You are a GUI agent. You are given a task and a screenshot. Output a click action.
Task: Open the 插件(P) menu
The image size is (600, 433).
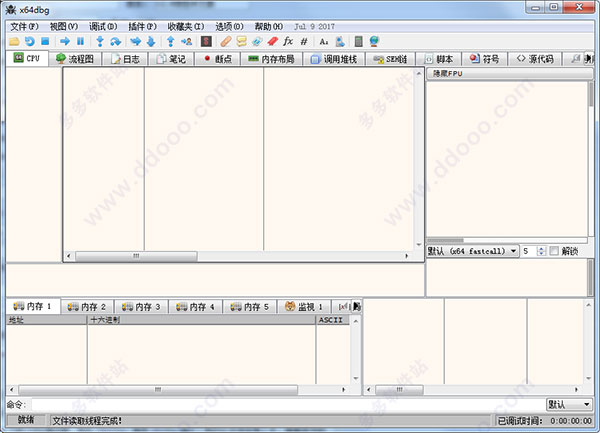pyautogui.click(x=142, y=26)
